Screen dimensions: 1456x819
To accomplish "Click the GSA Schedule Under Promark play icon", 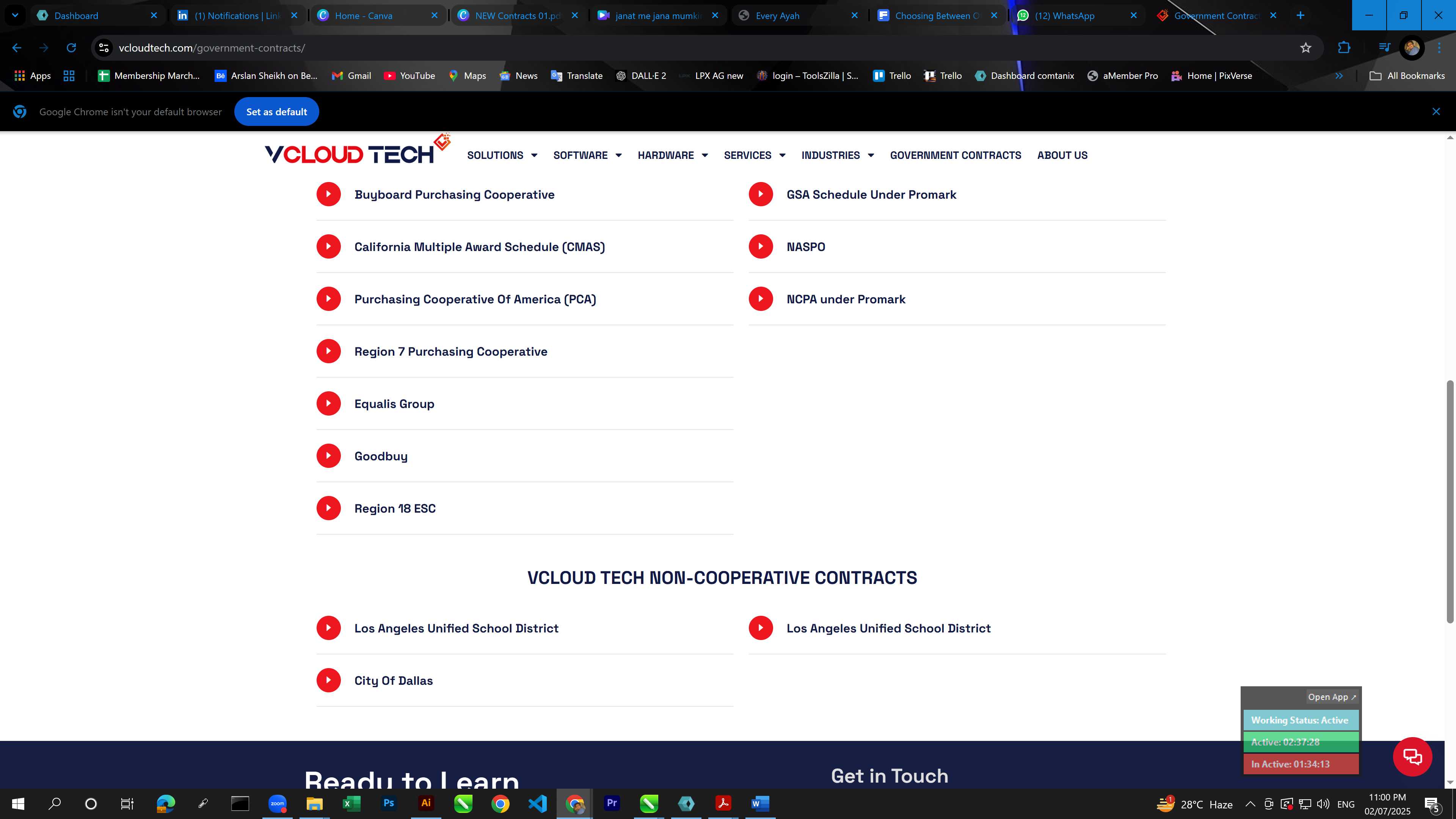I will tap(761, 194).
